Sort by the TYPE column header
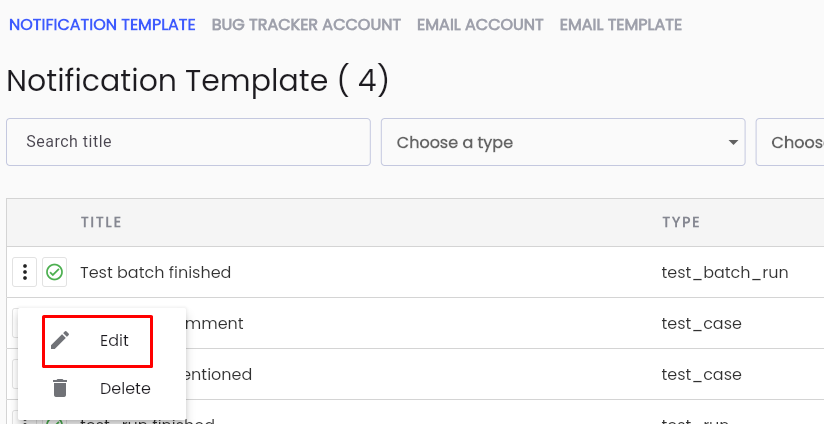Viewport: 824px width, 424px height. point(681,222)
